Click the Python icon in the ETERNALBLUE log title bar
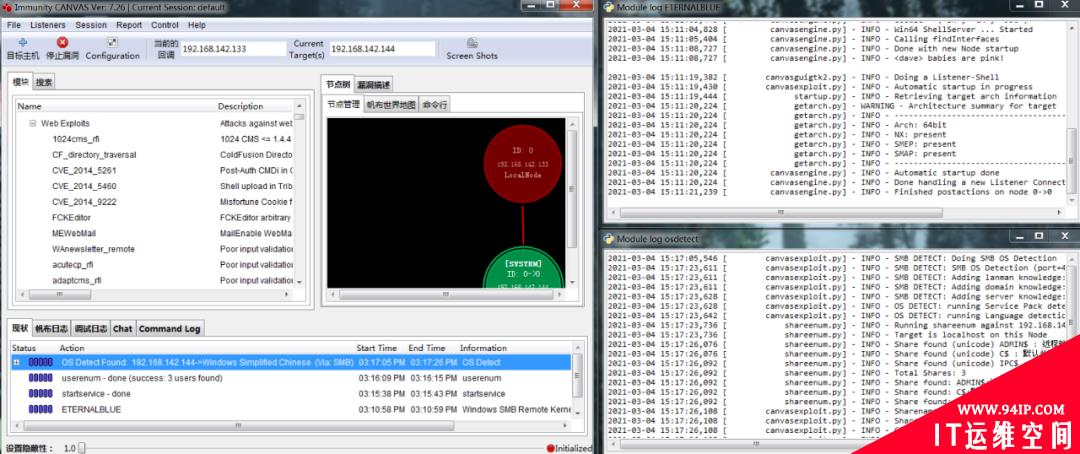Screen dimensions: 1080x454 click(x=609, y=7)
